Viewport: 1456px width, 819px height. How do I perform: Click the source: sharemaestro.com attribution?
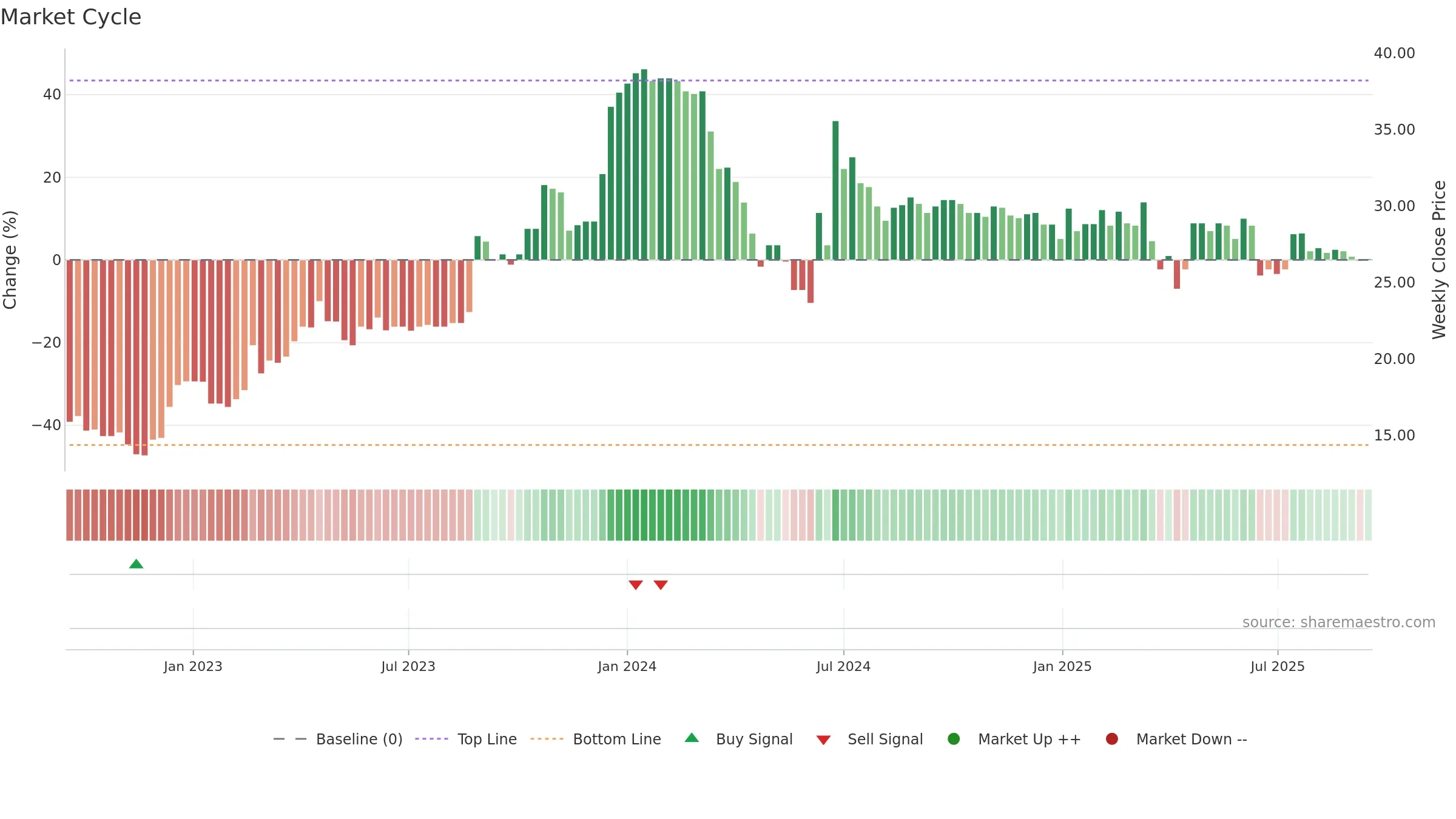click(1339, 622)
